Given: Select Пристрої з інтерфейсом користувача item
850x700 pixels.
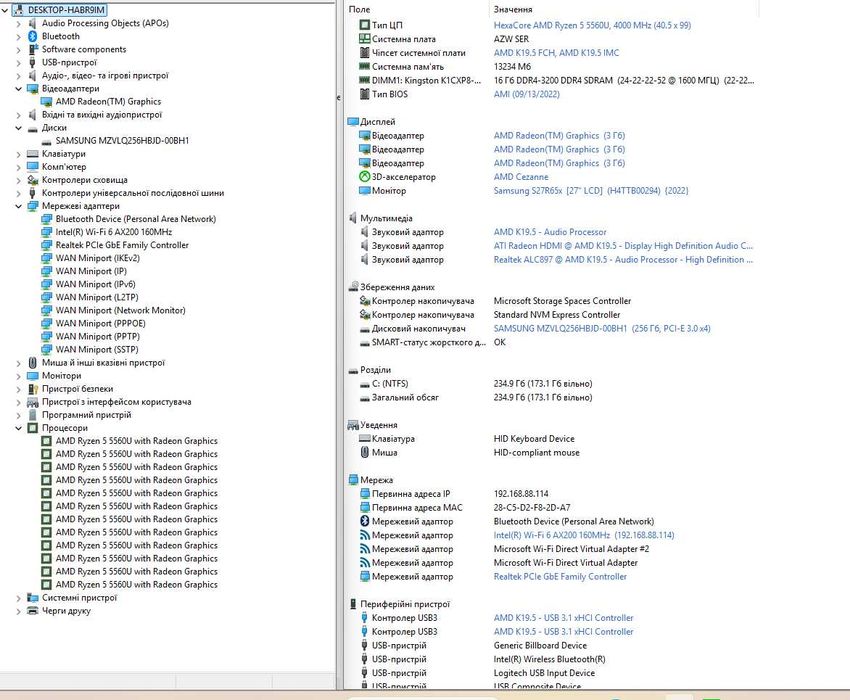Looking at the screenshot, I should tap(117, 402).
